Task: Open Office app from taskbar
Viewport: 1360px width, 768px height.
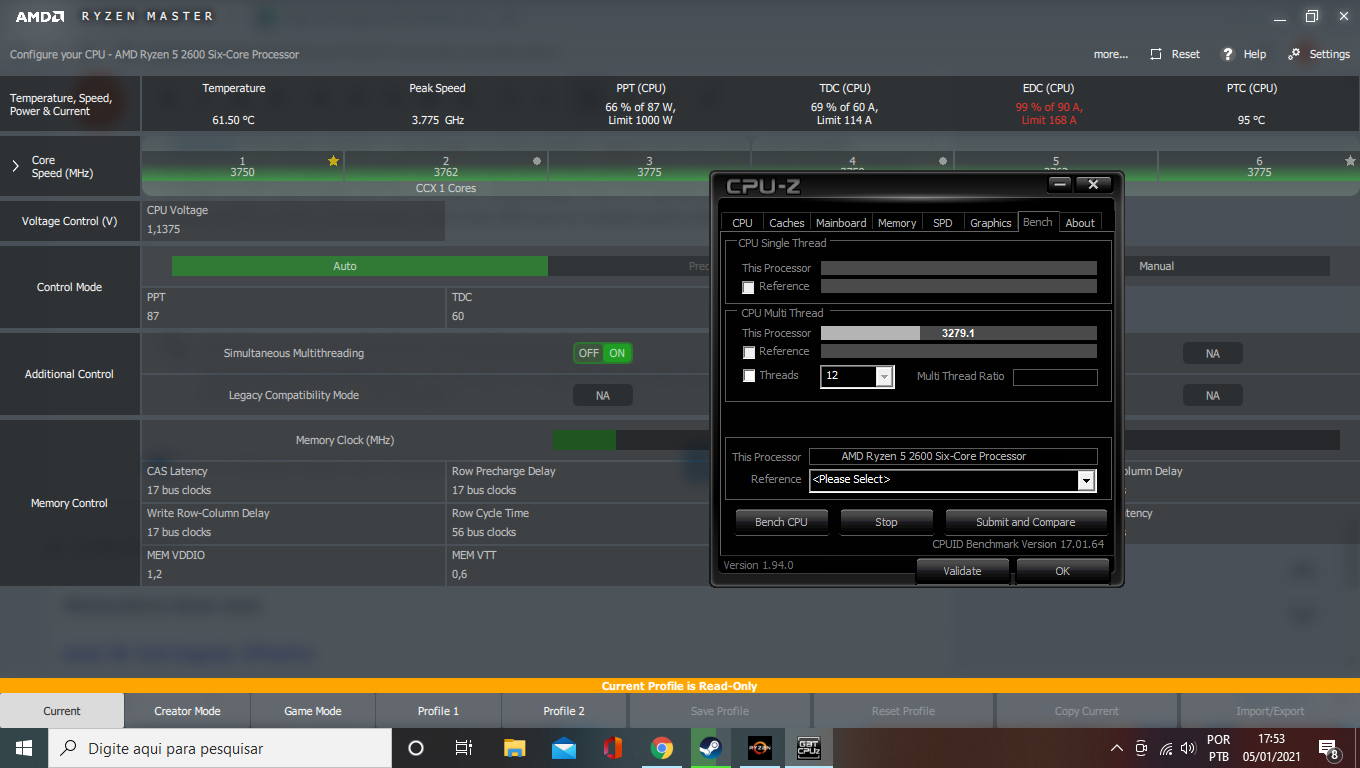Action: tap(612, 748)
